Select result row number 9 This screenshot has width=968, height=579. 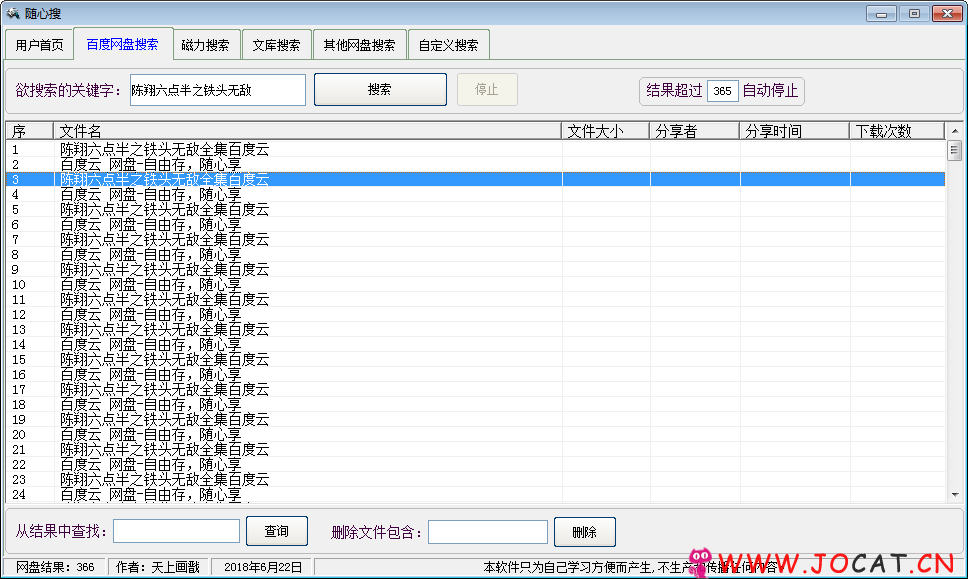click(x=475, y=269)
